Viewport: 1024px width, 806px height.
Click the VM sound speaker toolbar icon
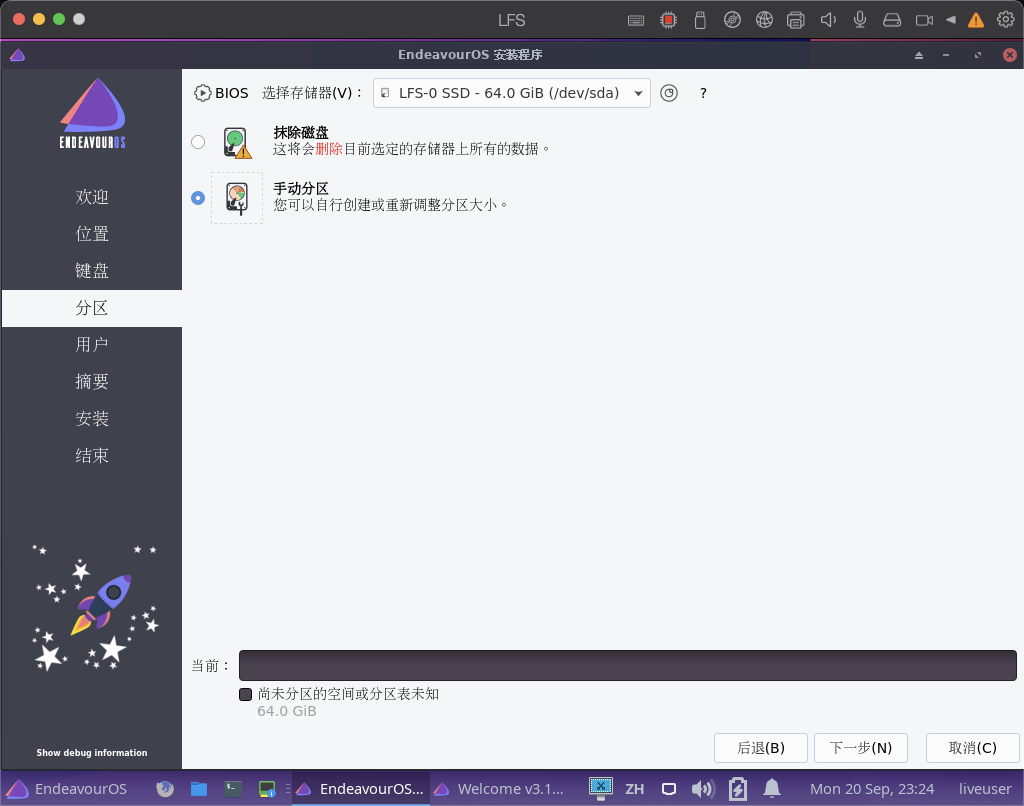(828, 20)
